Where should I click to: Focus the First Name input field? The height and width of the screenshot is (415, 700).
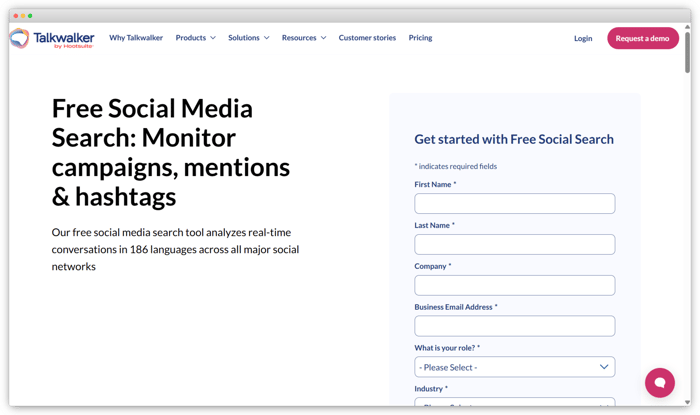click(x=514, y=204)
